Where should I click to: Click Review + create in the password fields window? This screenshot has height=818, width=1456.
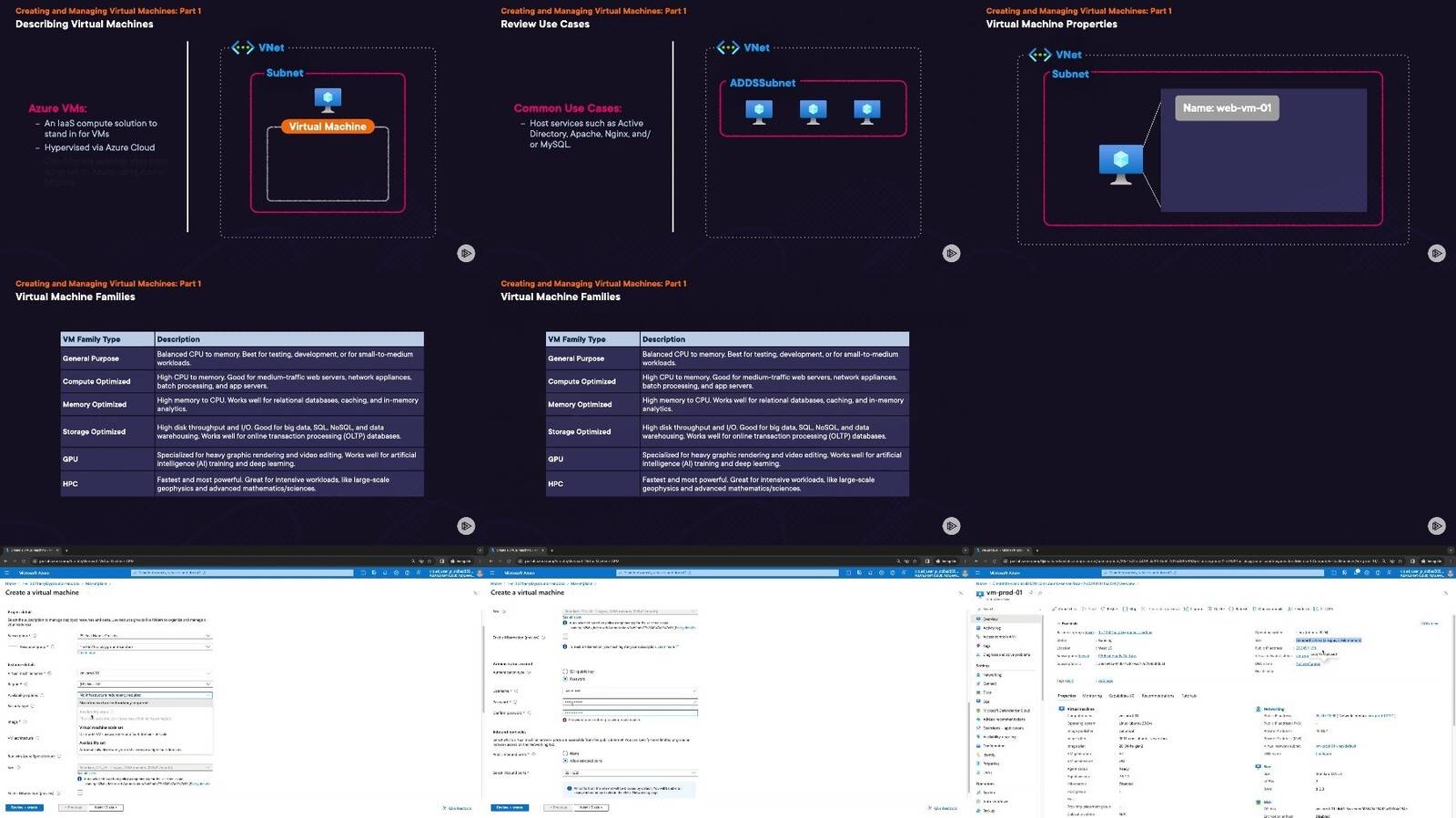coord(510,807)
